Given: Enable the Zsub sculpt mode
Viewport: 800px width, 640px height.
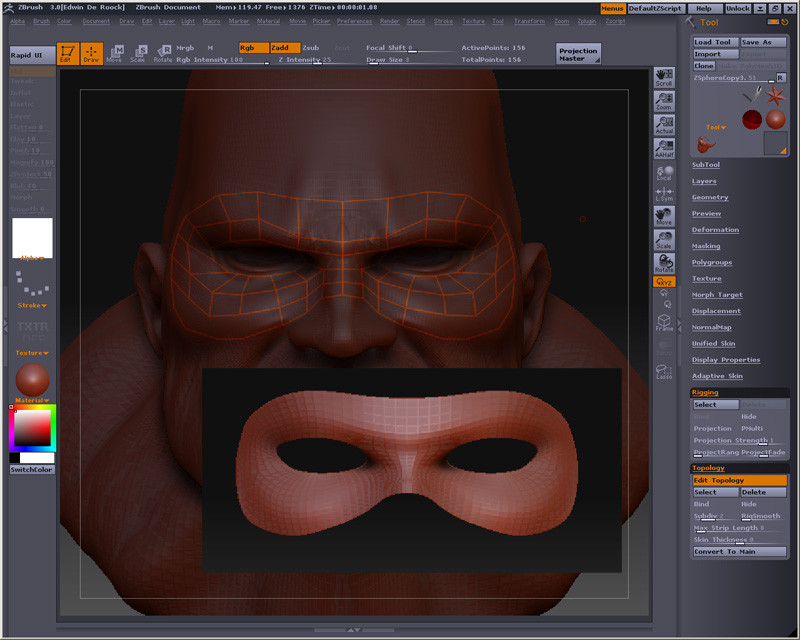Looking at the screenshot, I should tap(311, 47).
